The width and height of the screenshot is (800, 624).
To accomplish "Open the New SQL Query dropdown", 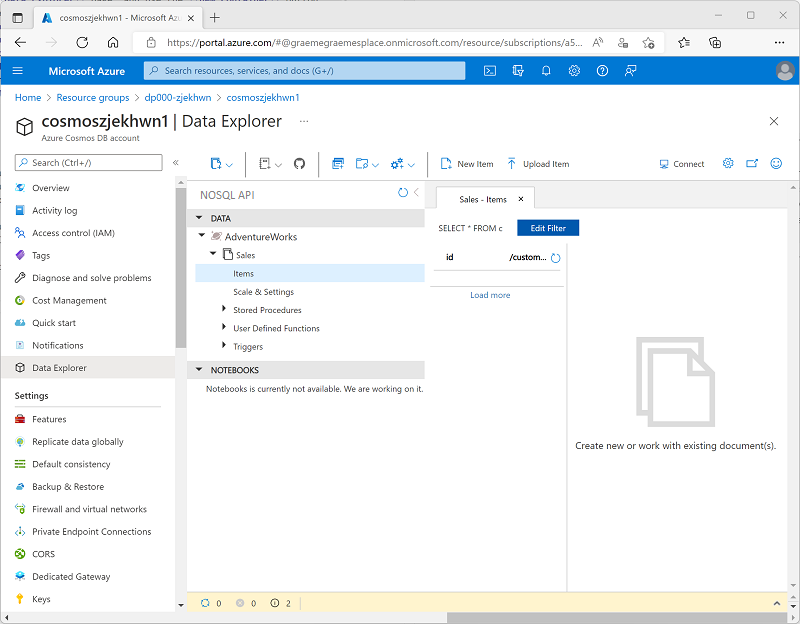I will (221, 164).
